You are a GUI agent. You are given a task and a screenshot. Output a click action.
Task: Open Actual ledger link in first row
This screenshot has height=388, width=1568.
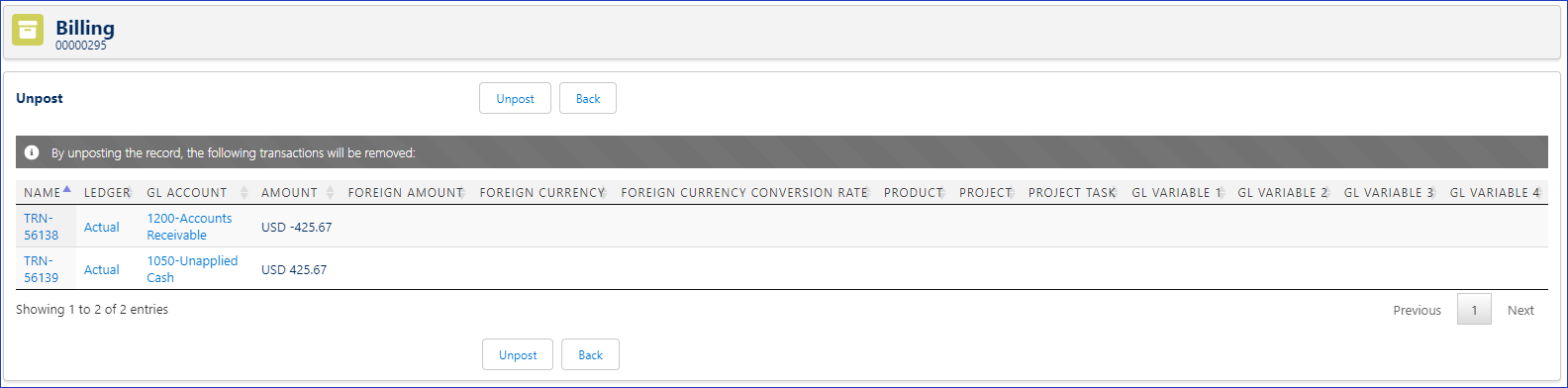coord(102,227)
